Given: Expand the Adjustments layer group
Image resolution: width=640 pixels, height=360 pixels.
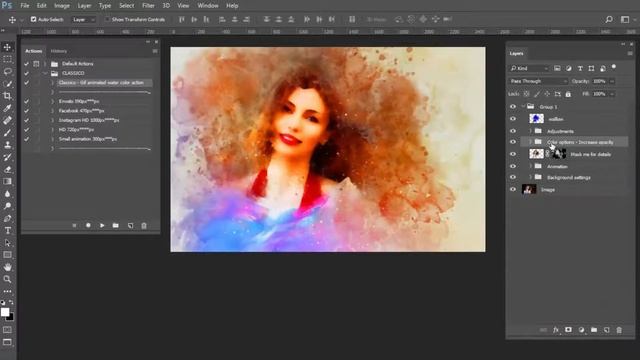Looking at the screenshot, I should 531,131.
